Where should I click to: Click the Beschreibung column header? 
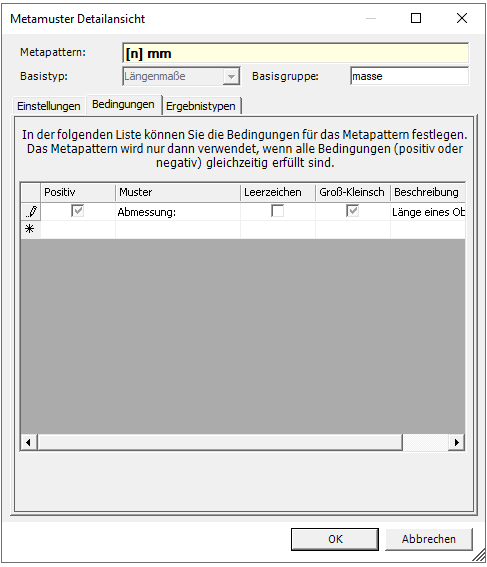[x=428, y=192]
